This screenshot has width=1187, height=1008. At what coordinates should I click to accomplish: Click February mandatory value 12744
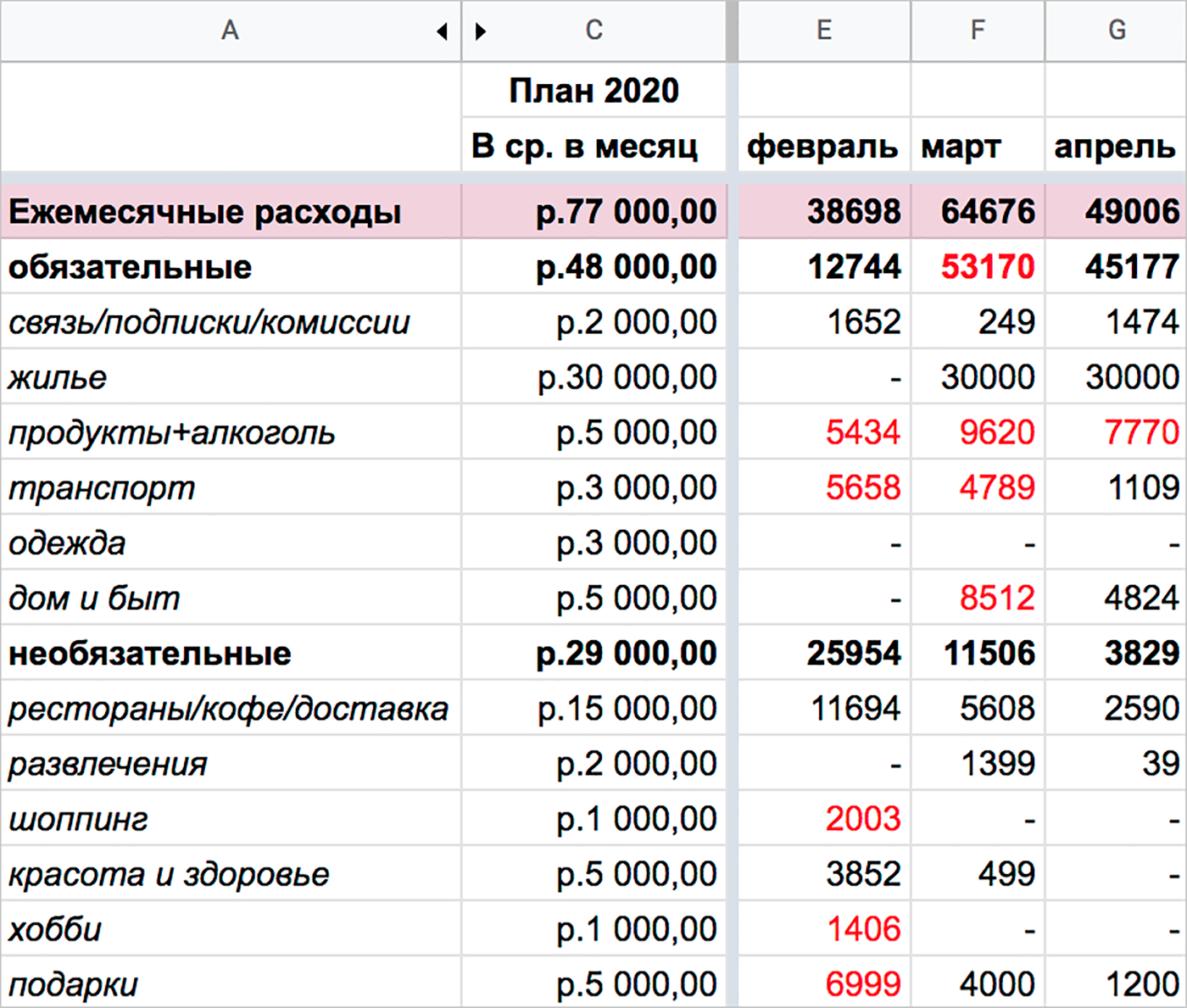tap(854, 267)
